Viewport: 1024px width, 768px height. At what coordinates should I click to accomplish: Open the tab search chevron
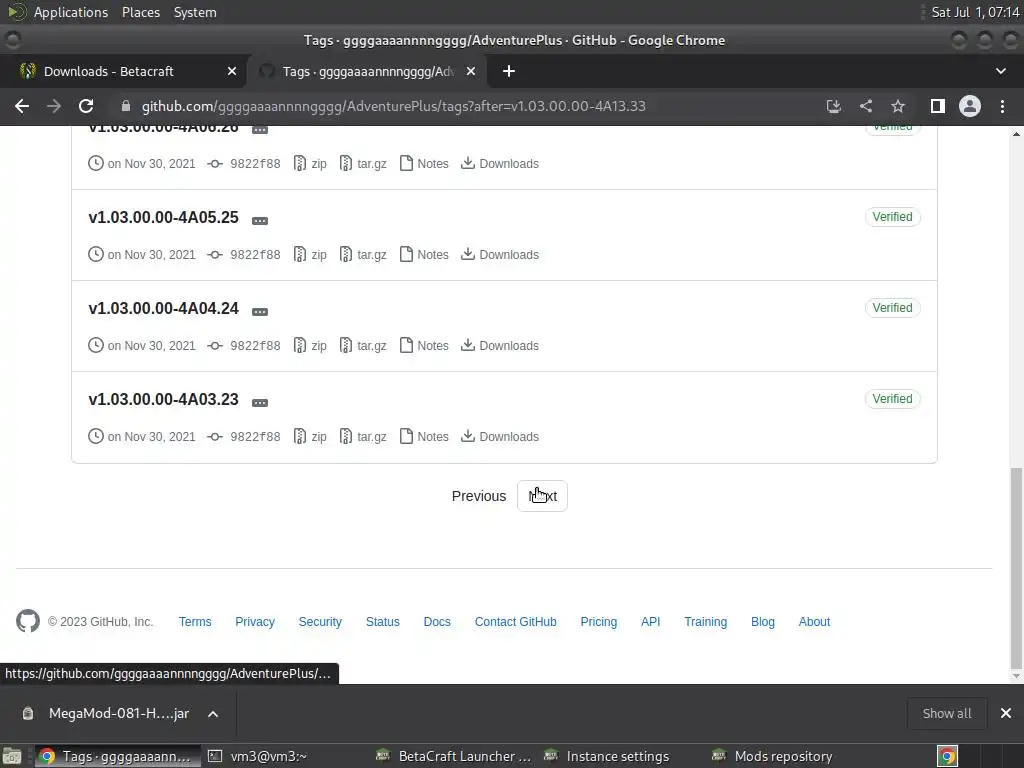(1000, 71)
